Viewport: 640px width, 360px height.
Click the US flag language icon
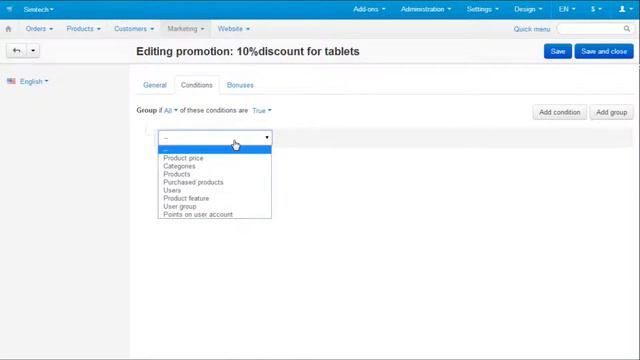11,81
